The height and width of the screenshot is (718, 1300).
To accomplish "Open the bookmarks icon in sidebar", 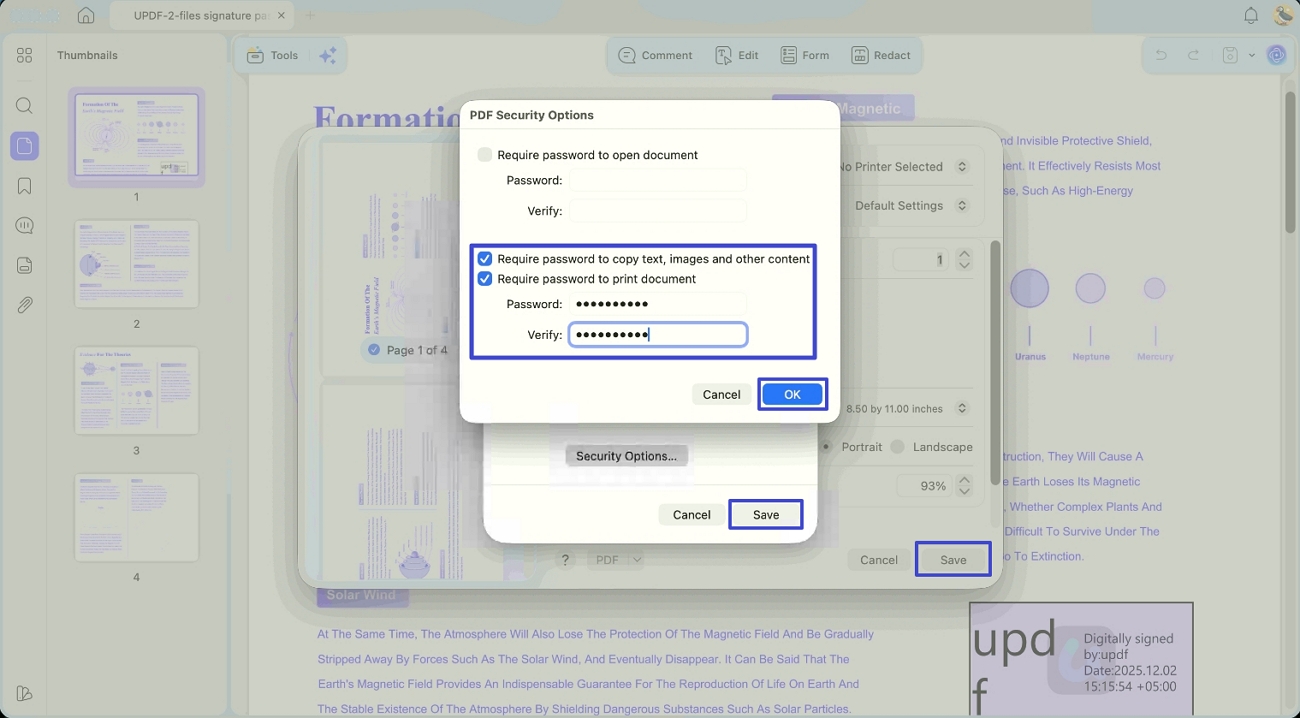I will pos(25,186).
